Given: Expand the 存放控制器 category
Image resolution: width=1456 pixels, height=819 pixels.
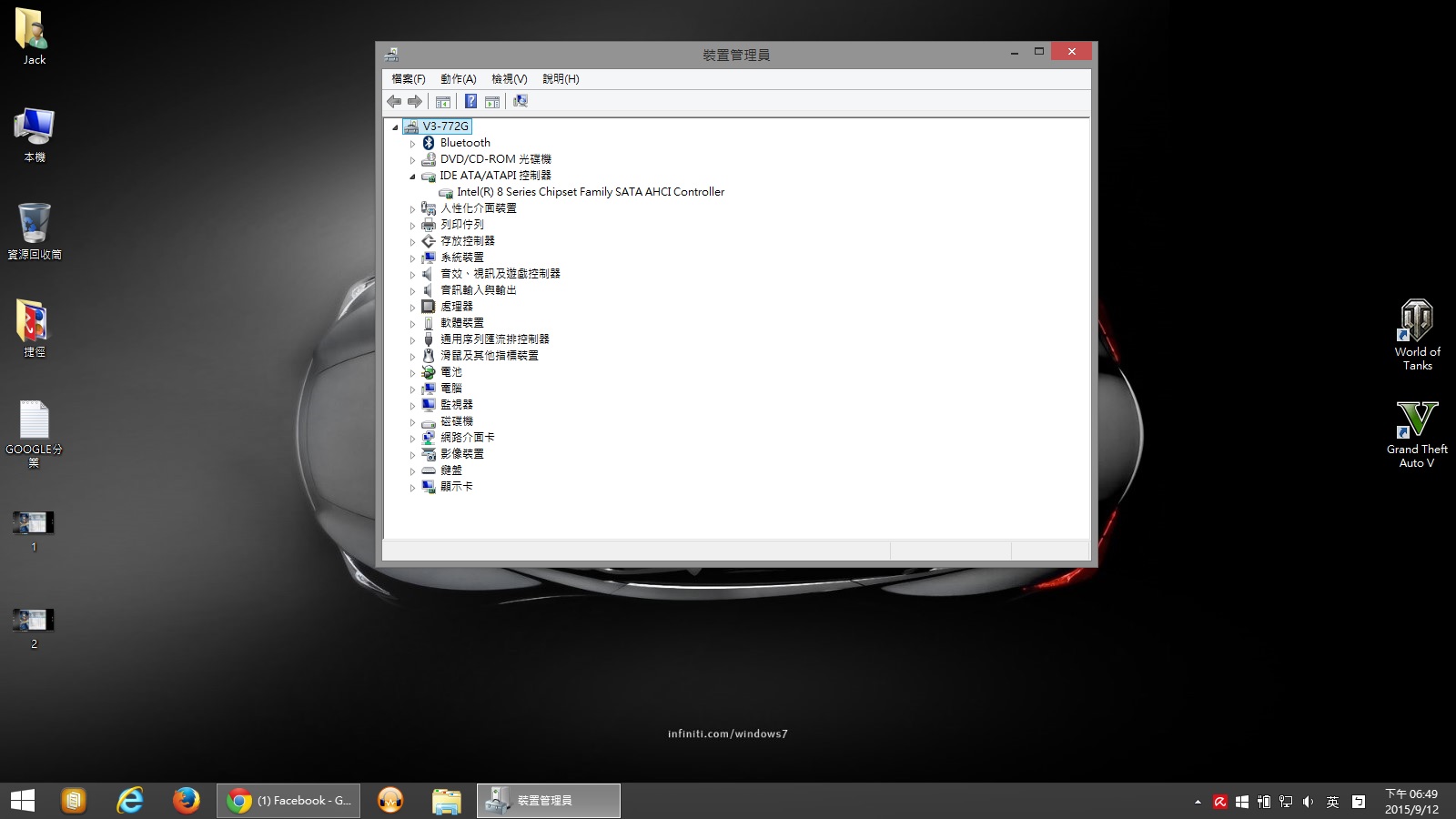Looking at the screenshot, I should [x=412, y=242].
